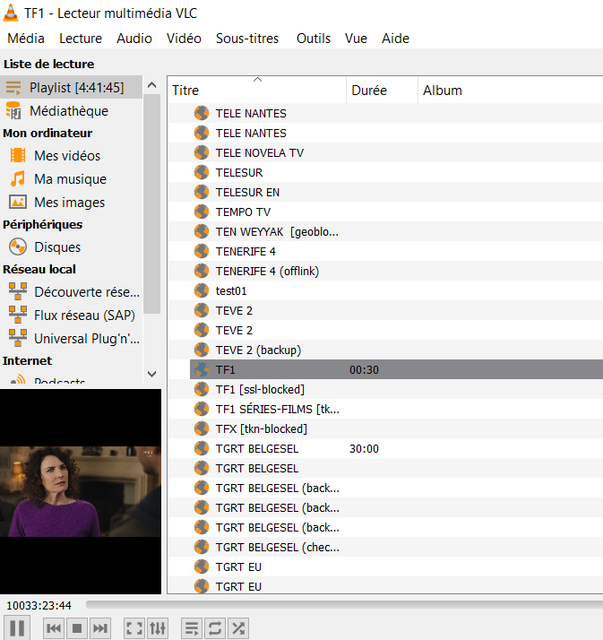Stop playback with the stop button
Screen dimensions: 603x640
point(77,628)
